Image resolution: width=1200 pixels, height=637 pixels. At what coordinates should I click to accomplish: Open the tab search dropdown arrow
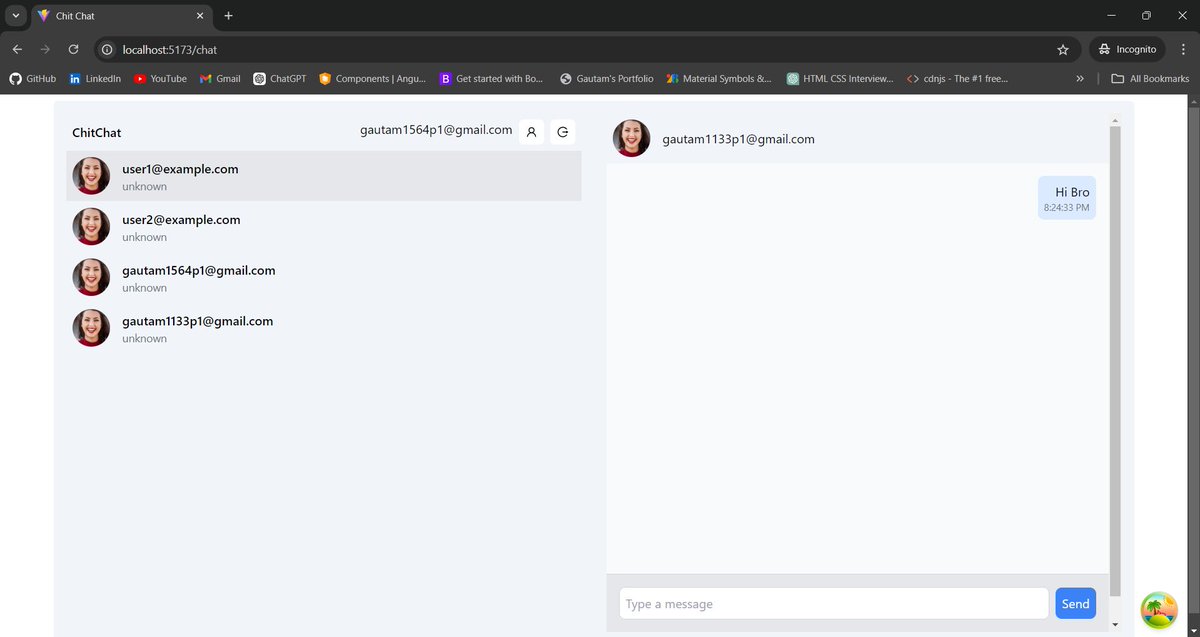[x=13, y=15]
